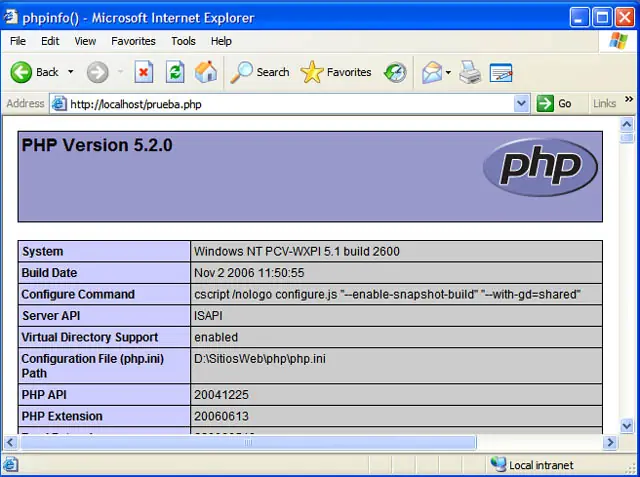This screenshot has height=477, width=640.
Task: Refresh the page with green arrows icon
Action: click(x=175, y=72)
